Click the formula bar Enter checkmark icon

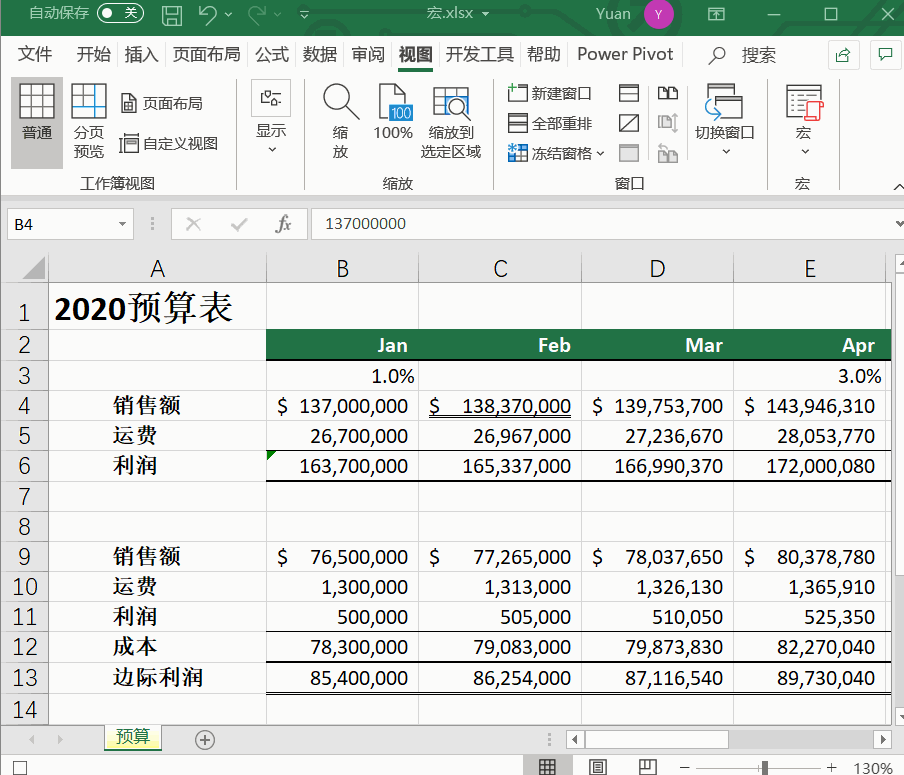[239, 224]
